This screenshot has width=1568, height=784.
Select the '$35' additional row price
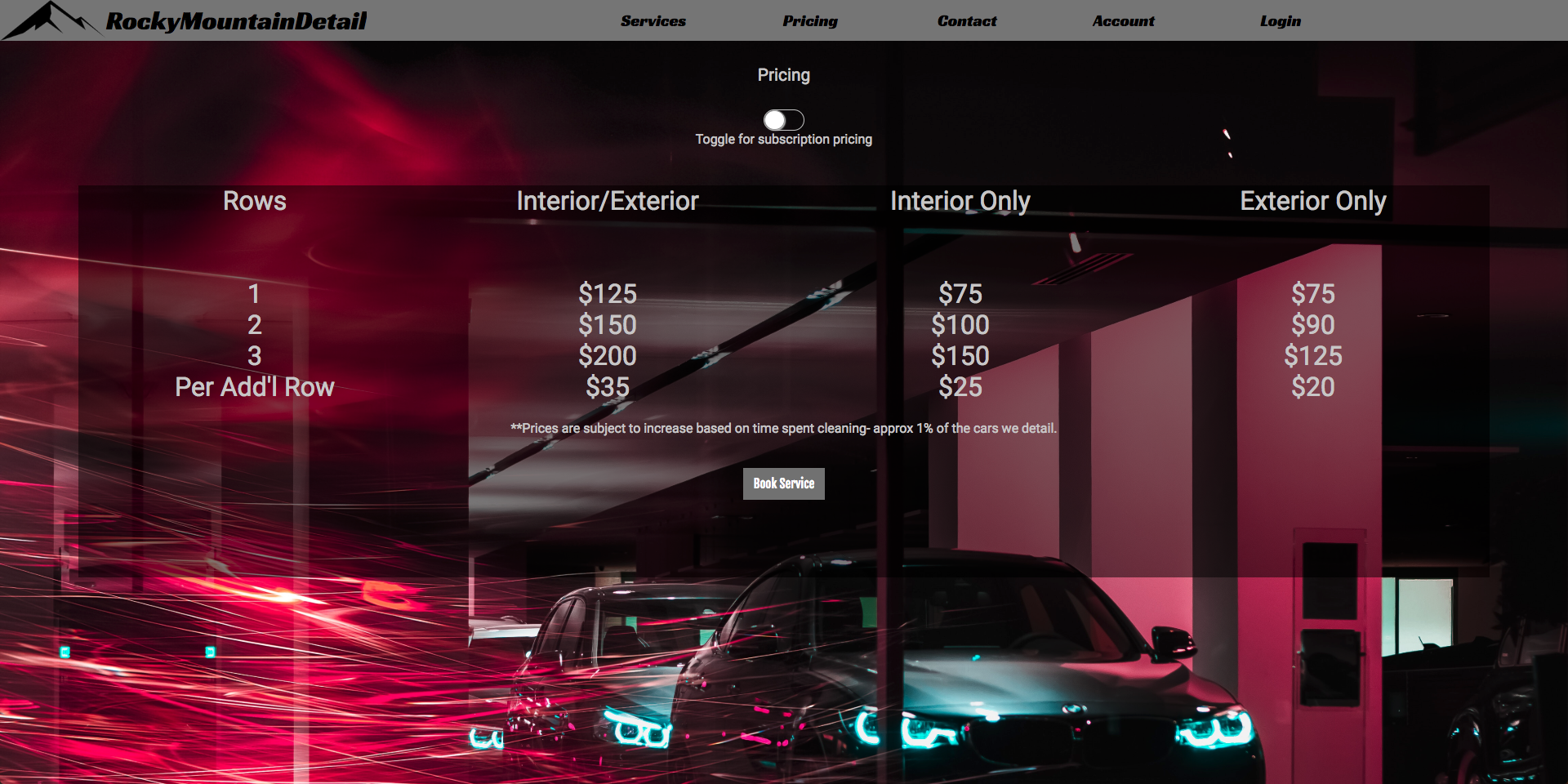[608, 387]
